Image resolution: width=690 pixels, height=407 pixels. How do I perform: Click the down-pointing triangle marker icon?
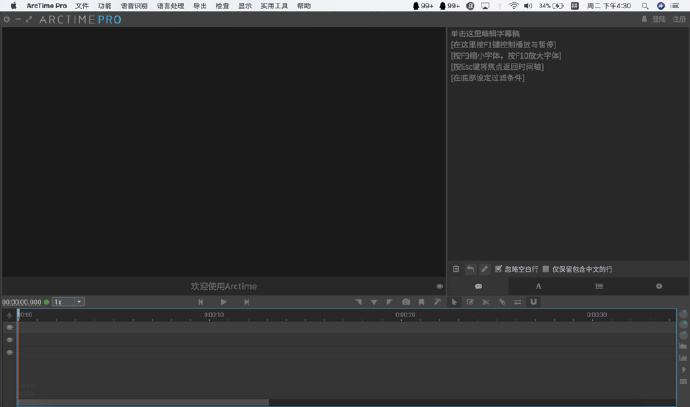coord(374,302)
